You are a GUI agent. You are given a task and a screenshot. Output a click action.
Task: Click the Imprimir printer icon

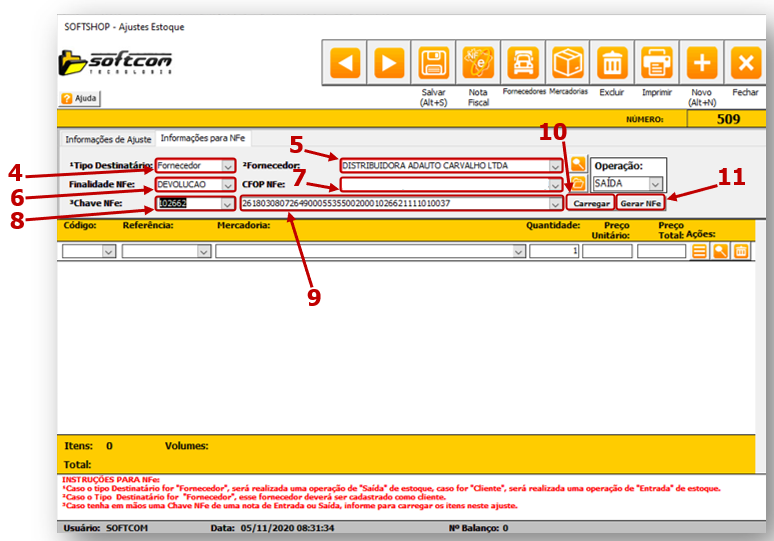pyautogui.click(x=657, y=64)
